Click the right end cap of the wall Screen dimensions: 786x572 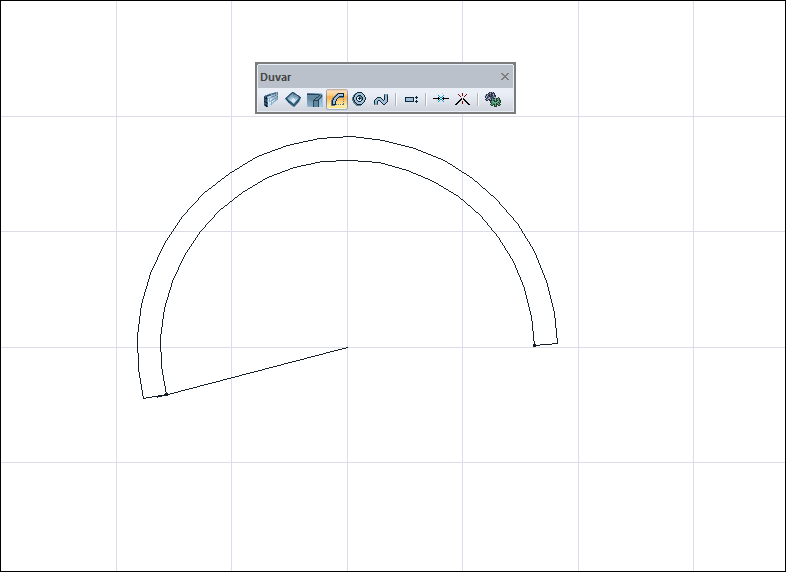(x=546, y=344)
